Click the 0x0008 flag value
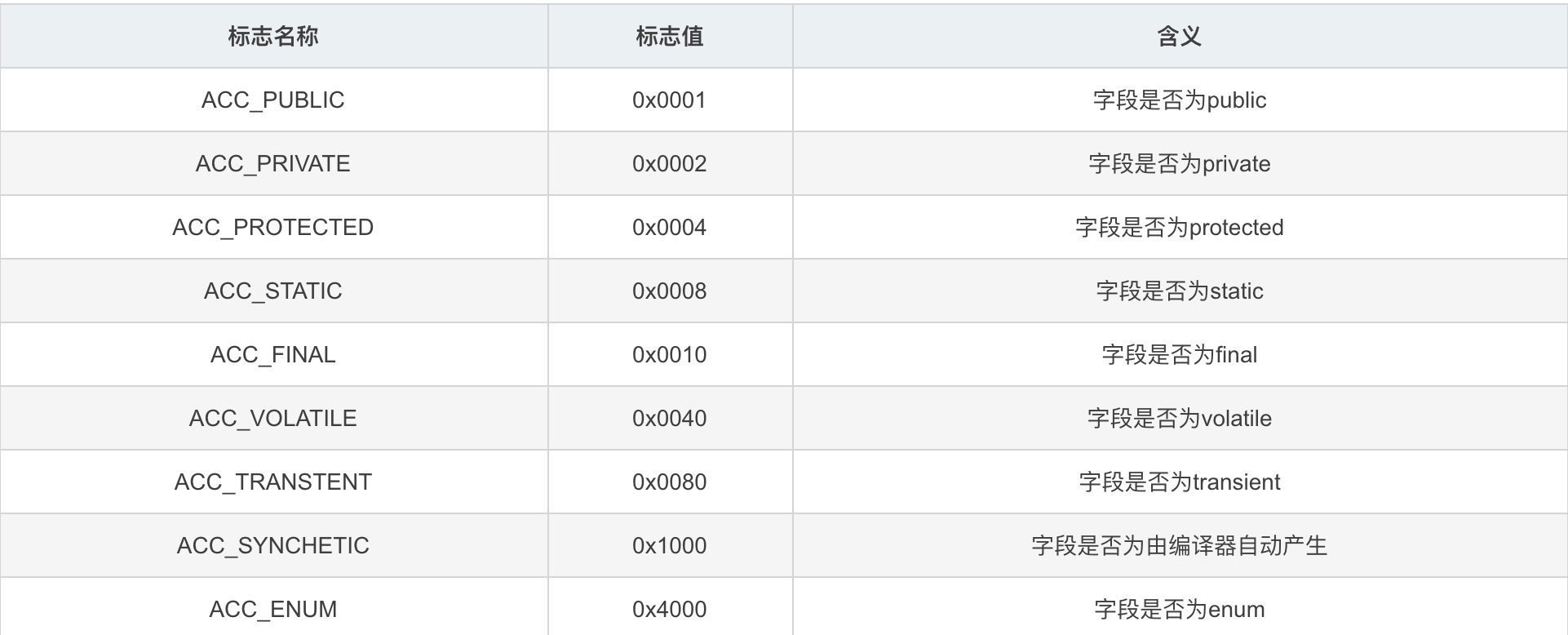1568x635 pixels. (670, 291)
